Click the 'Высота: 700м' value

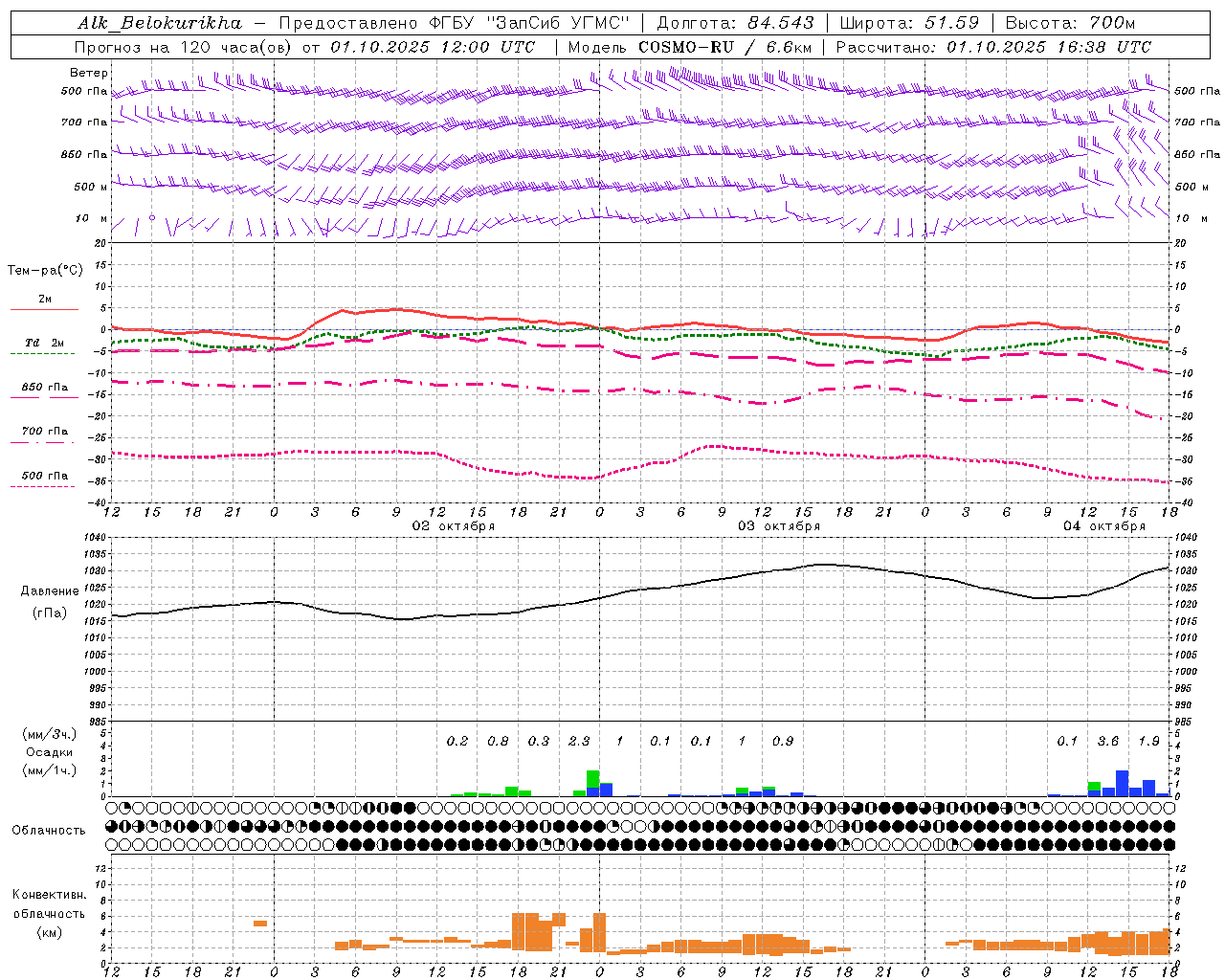pyautogui.click(x=1070, y=23)
